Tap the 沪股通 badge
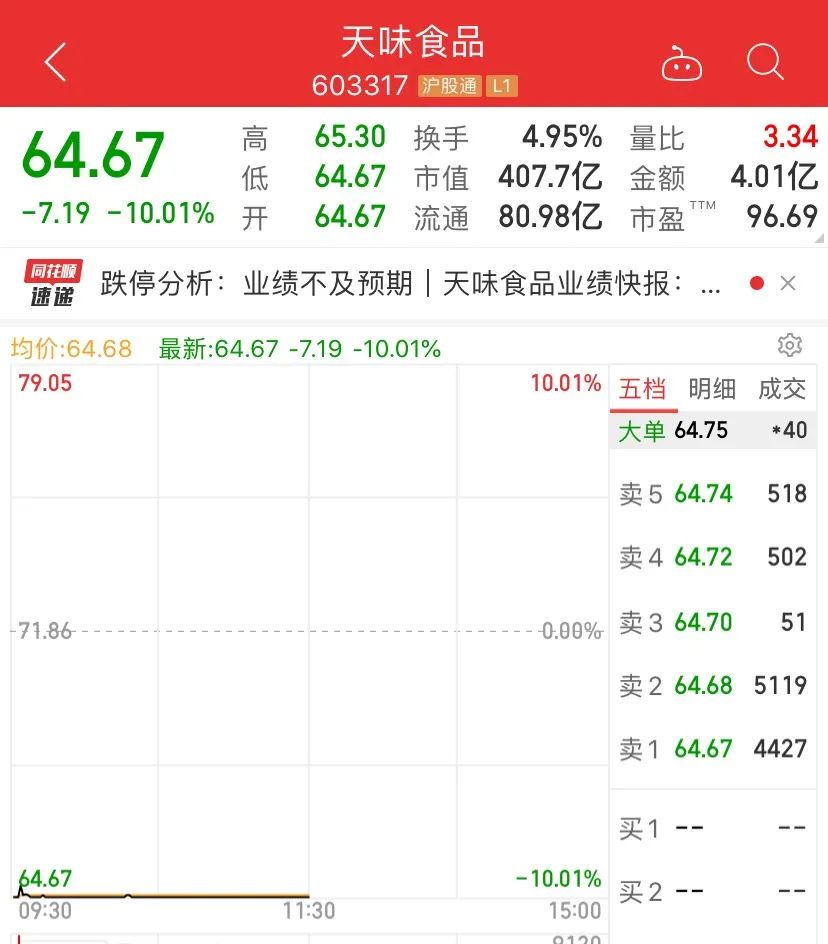828x944 pixels. (x=449, y=86)
